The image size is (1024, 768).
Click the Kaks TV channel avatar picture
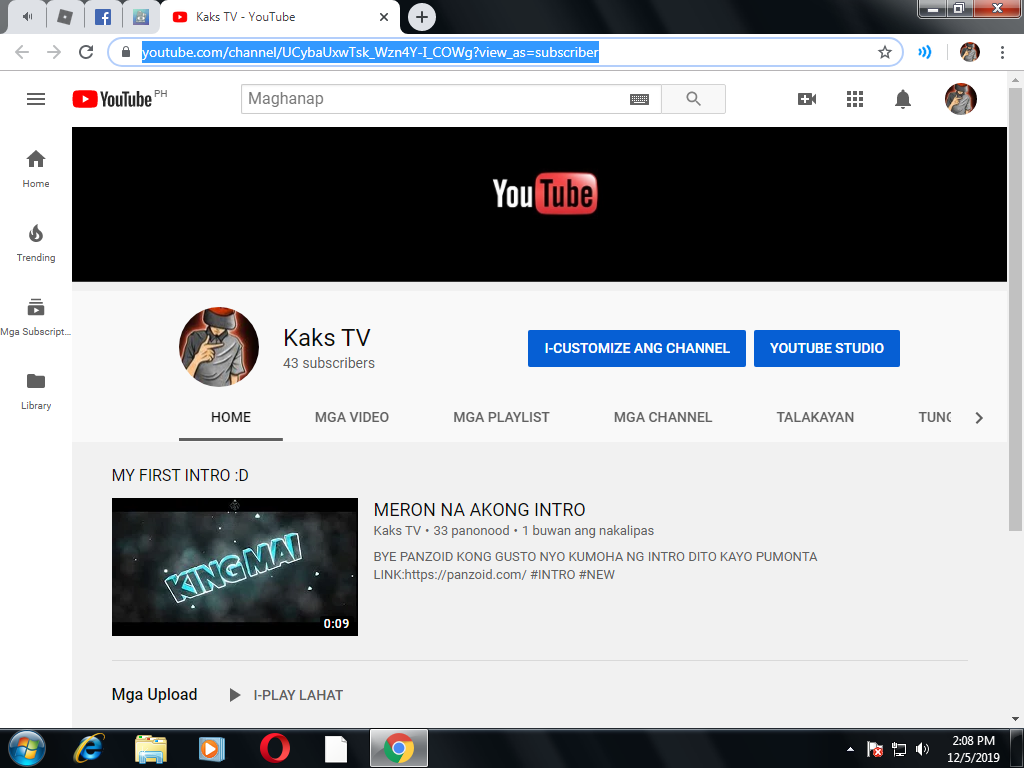(219, 347)
